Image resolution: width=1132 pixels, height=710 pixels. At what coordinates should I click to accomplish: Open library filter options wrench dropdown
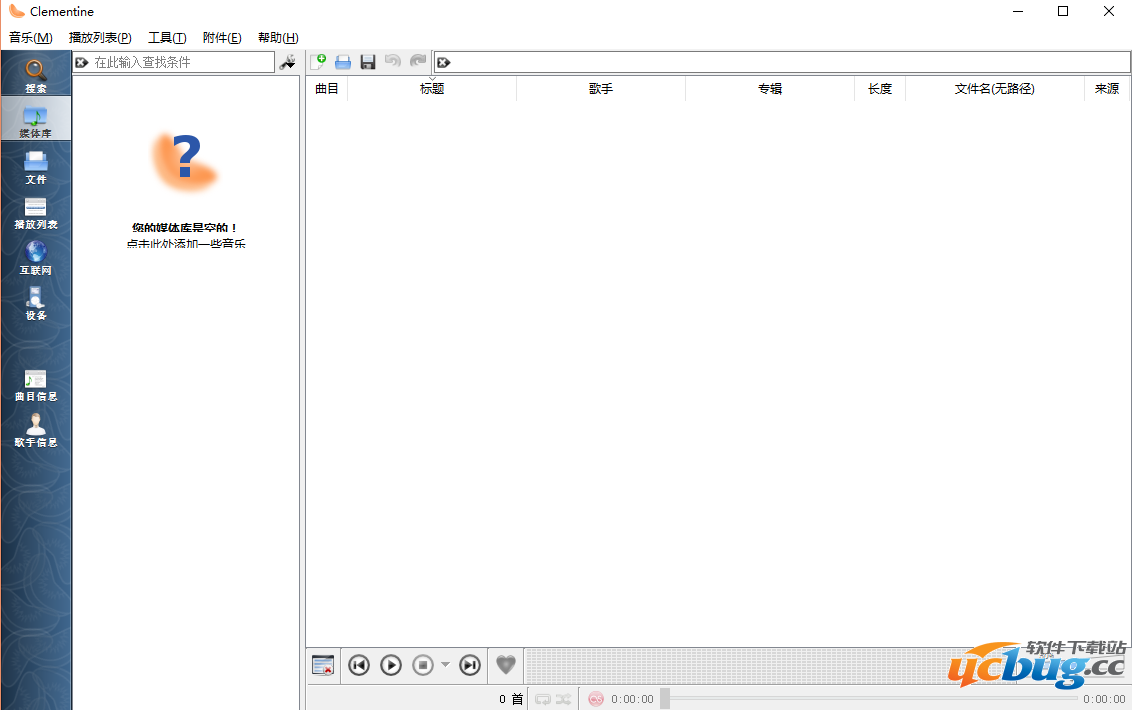(x=288, y=62)
